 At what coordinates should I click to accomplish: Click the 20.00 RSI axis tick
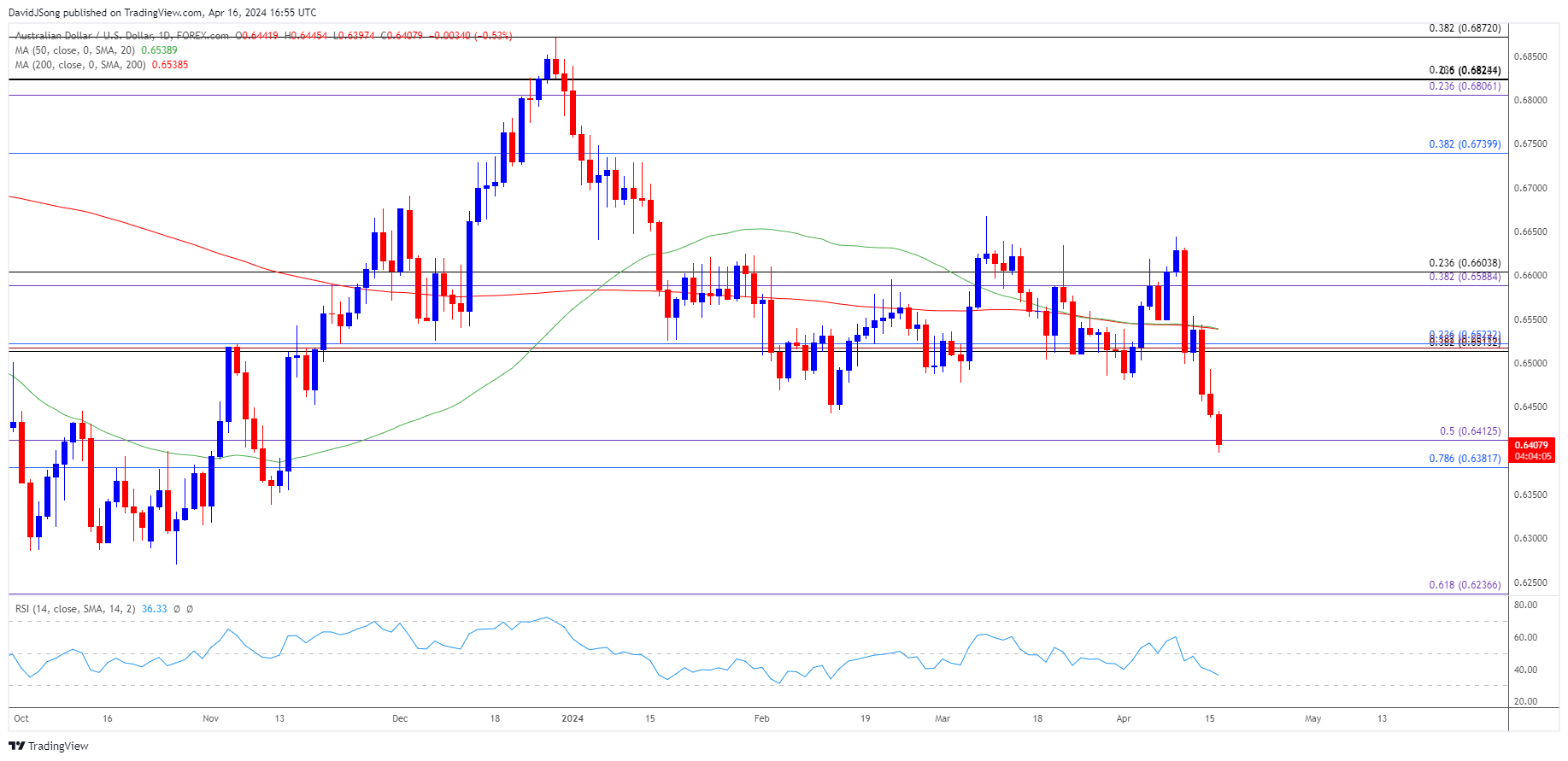pos(1525,702)
